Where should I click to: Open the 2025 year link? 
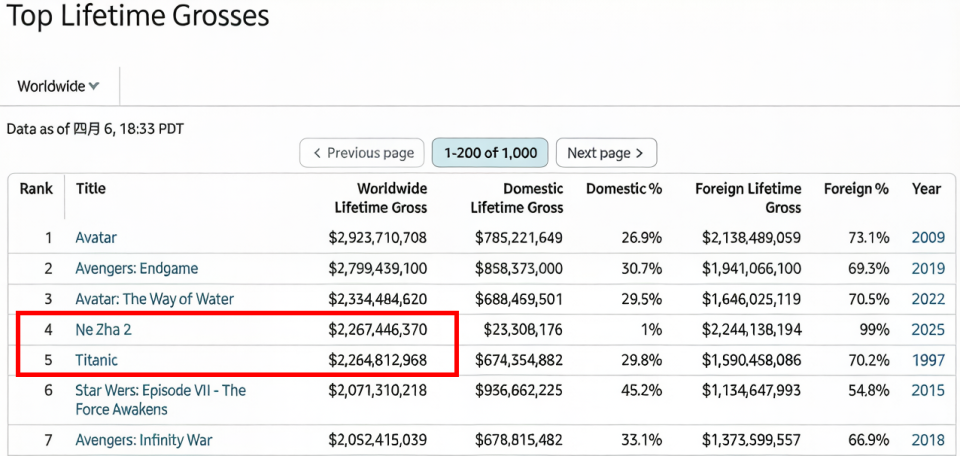point(927,329)
